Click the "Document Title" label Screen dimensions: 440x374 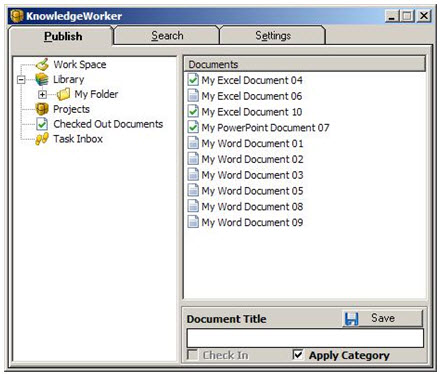point(226,319)
